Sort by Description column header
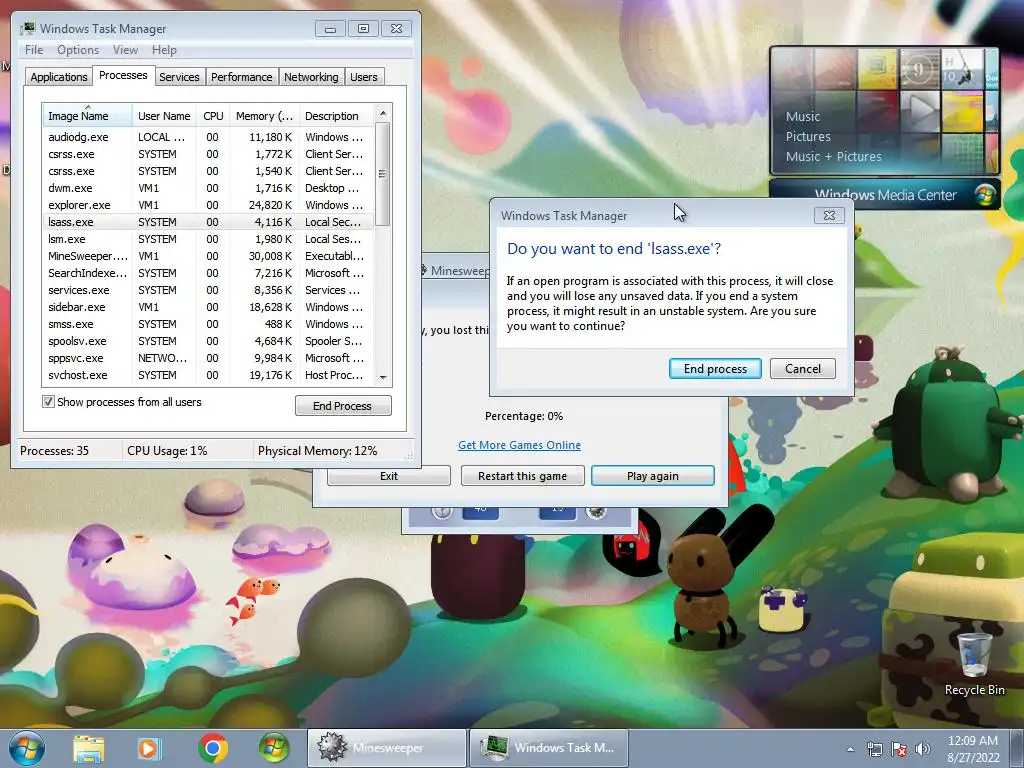The width and height of the screenshot is (1024, 768). tap(336, 116)
